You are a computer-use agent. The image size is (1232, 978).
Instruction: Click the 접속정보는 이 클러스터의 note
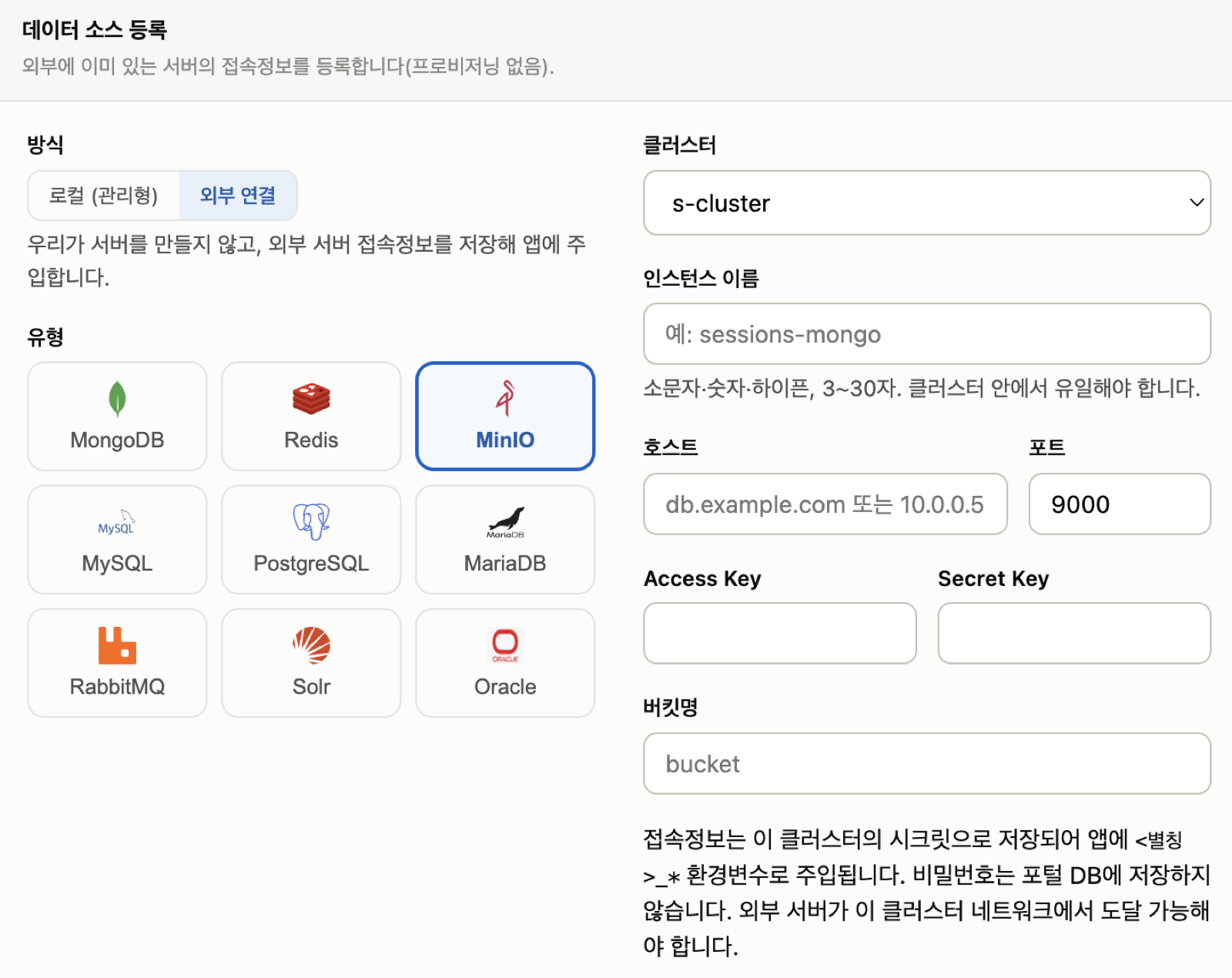pos(927,893)
